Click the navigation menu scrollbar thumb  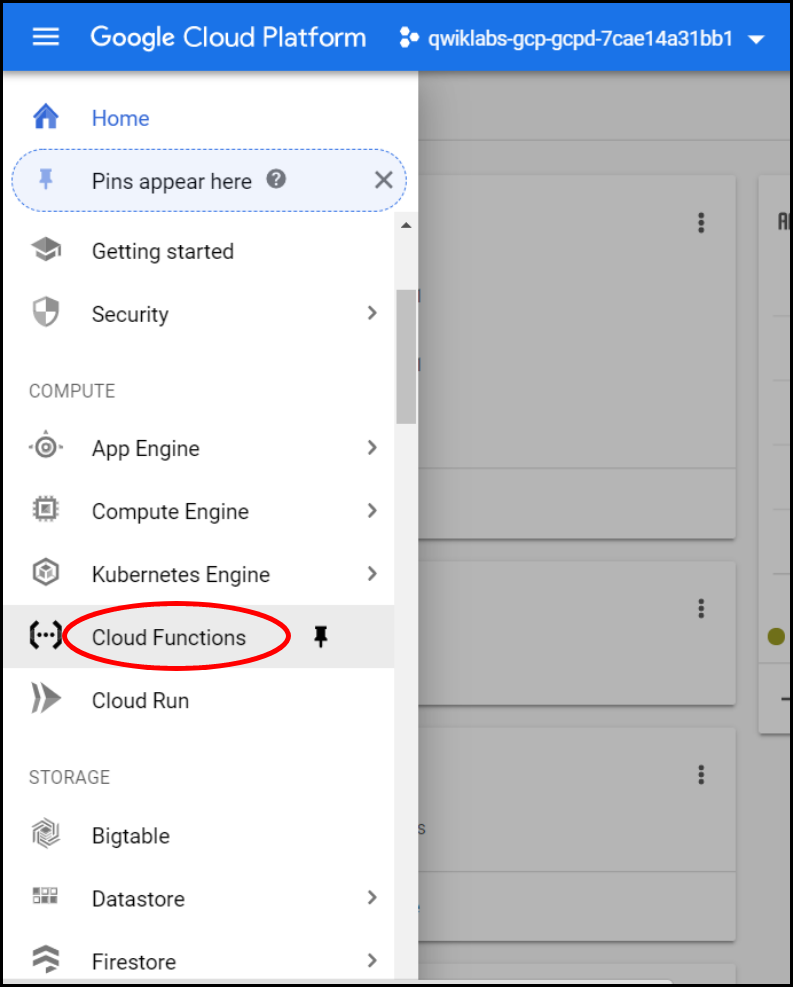tap(406, 356)
